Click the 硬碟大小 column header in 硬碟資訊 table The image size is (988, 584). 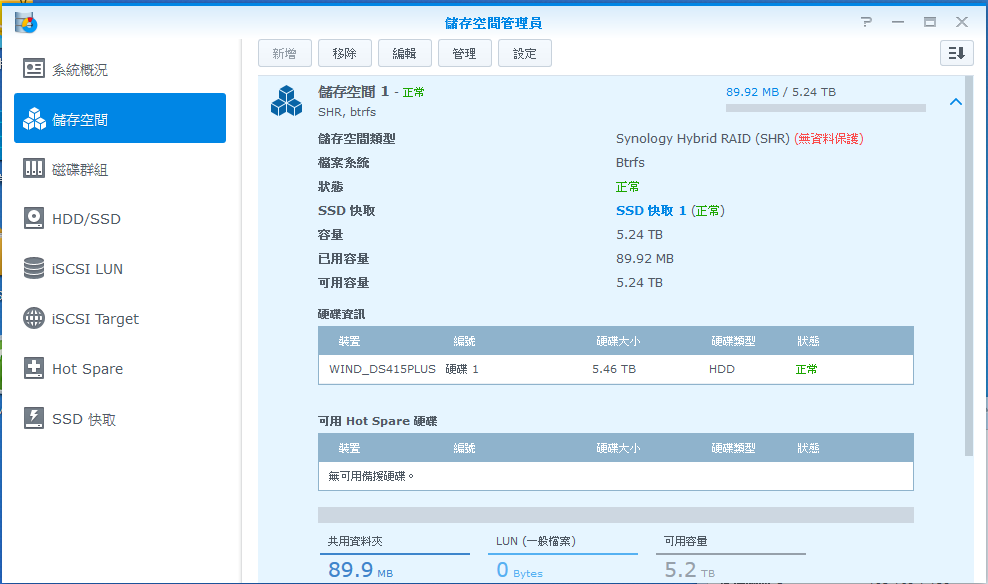click(618, 341)
